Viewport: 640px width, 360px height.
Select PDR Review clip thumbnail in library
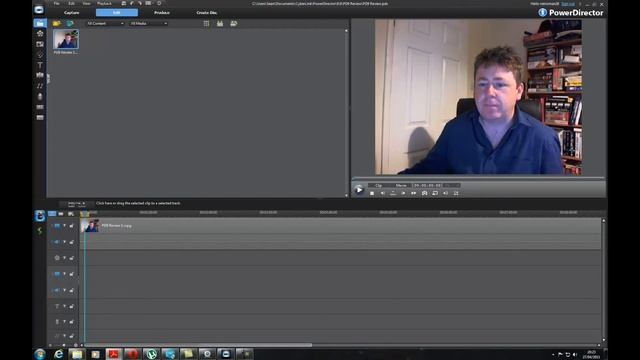click(66, 40)
